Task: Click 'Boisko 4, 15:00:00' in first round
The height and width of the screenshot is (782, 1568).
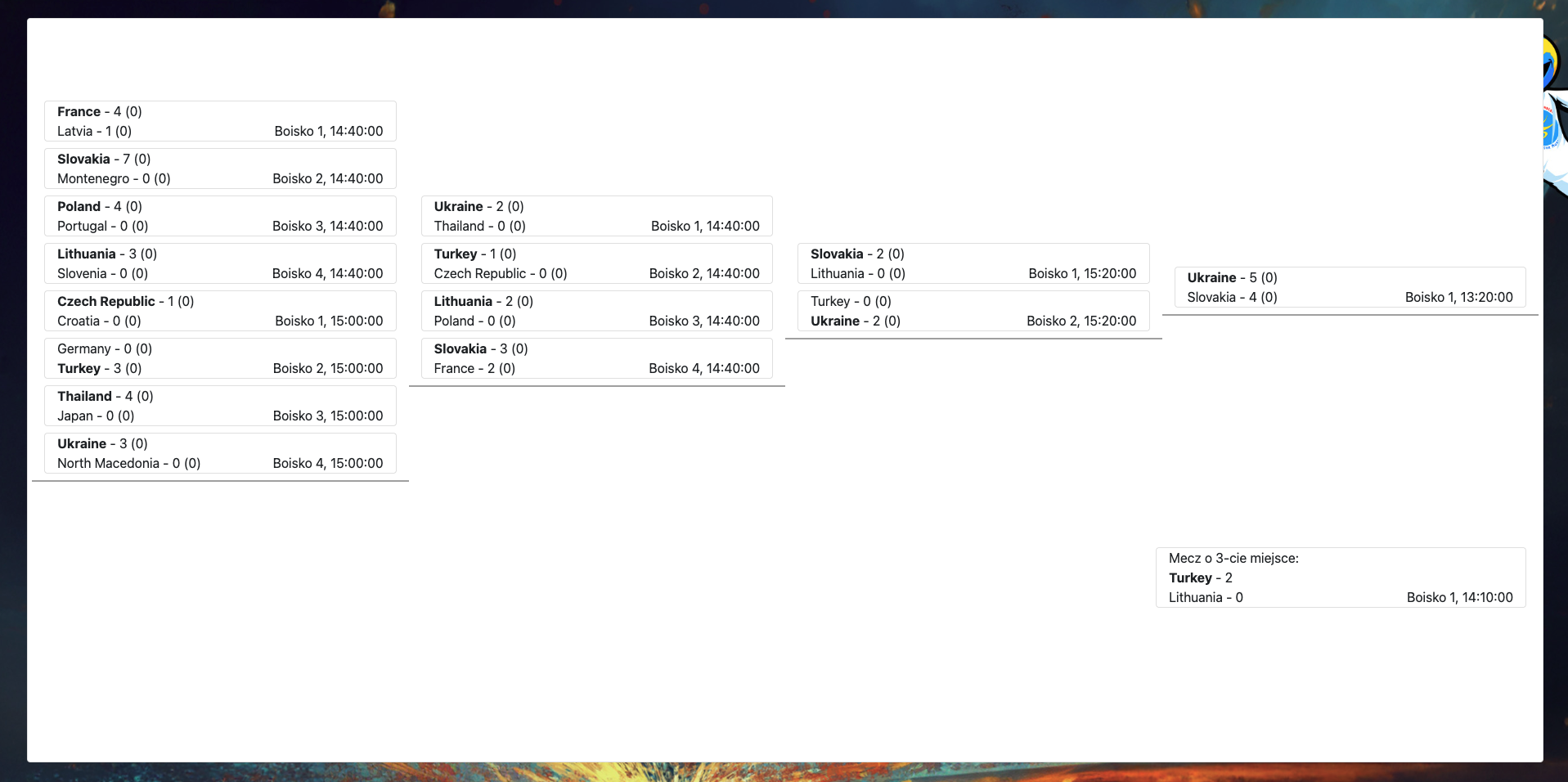Action: pyautogui.click(x=327, y=463)
